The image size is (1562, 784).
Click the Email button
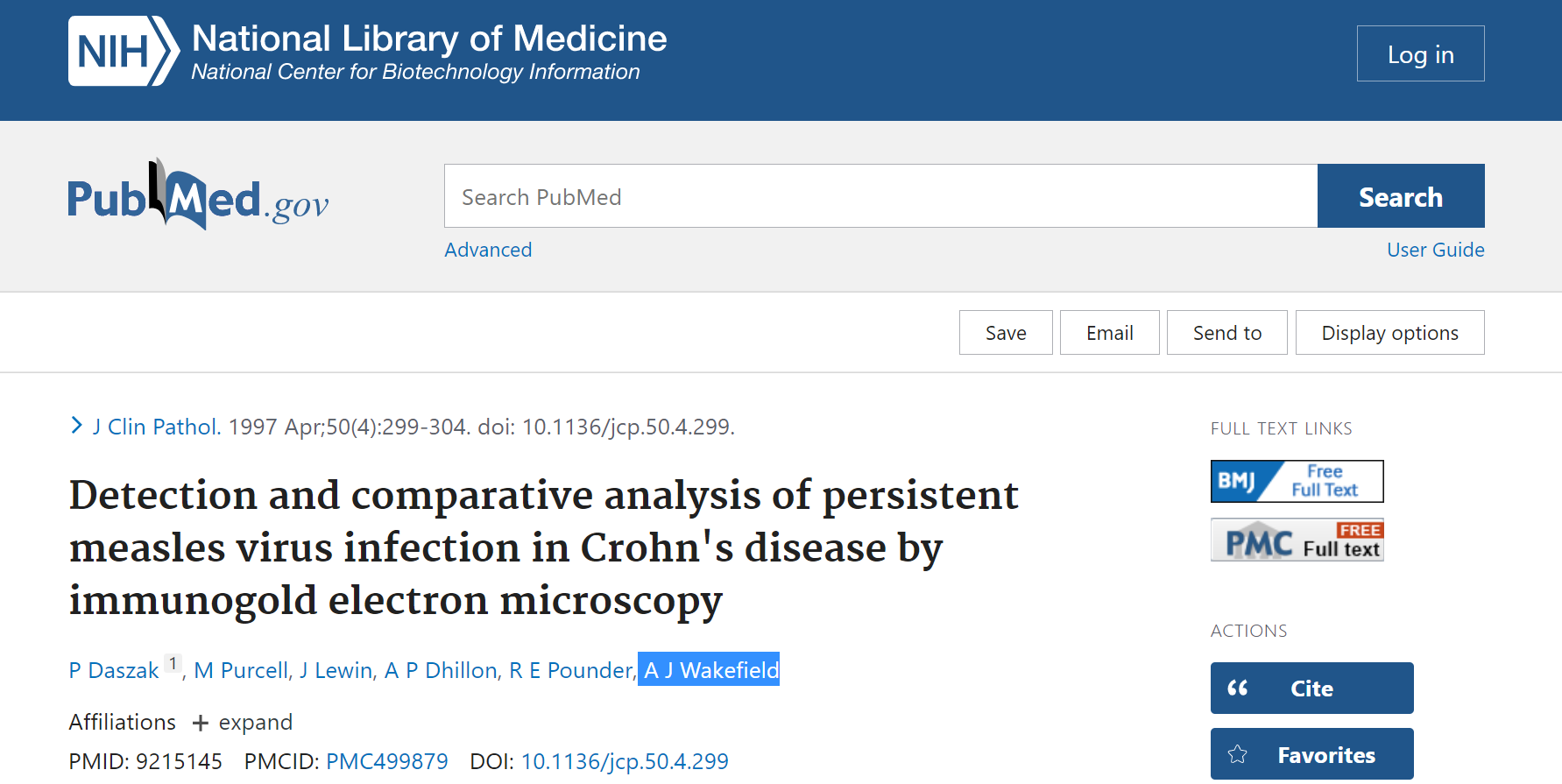[1109, 333]
